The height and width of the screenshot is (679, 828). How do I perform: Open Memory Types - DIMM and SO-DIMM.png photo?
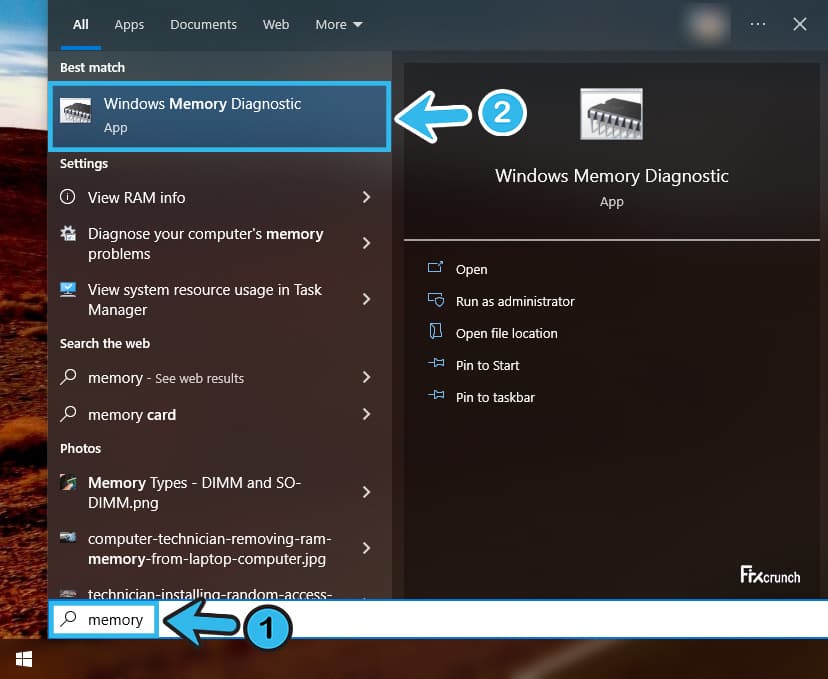220,492
